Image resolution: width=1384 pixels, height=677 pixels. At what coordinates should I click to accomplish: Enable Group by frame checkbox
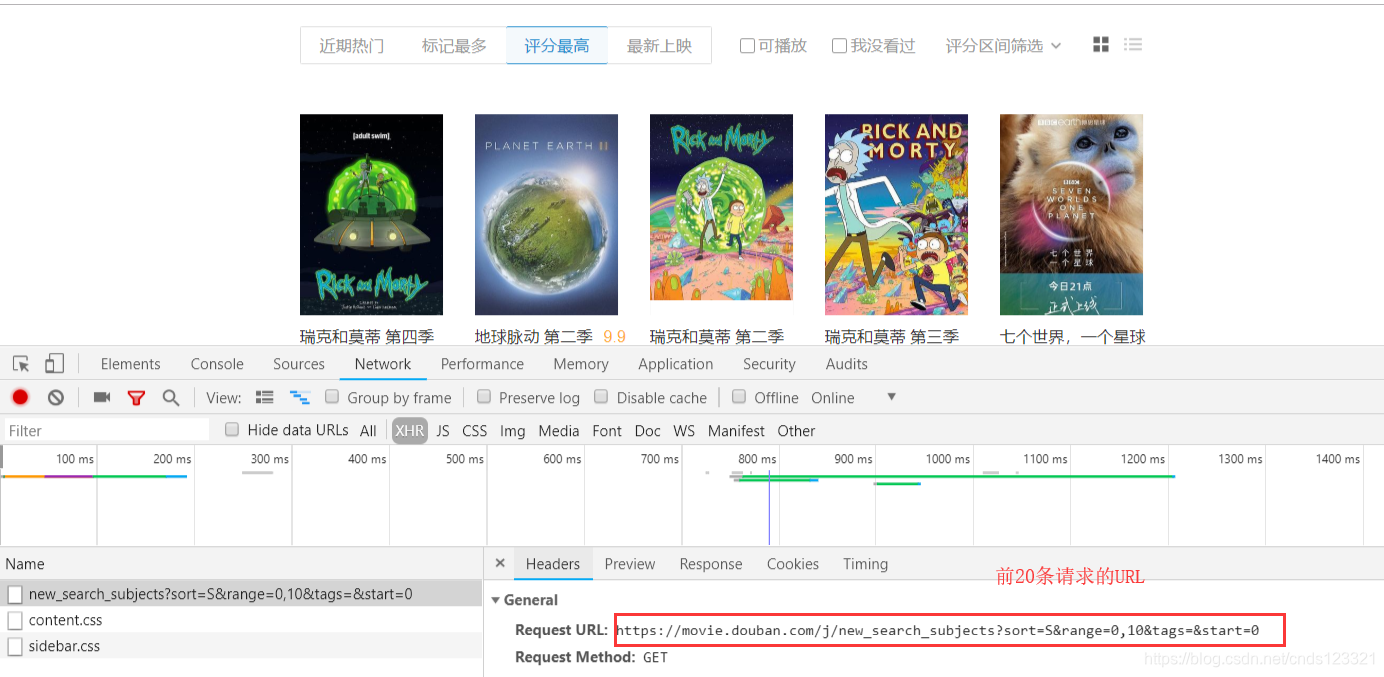click(332, 397)
